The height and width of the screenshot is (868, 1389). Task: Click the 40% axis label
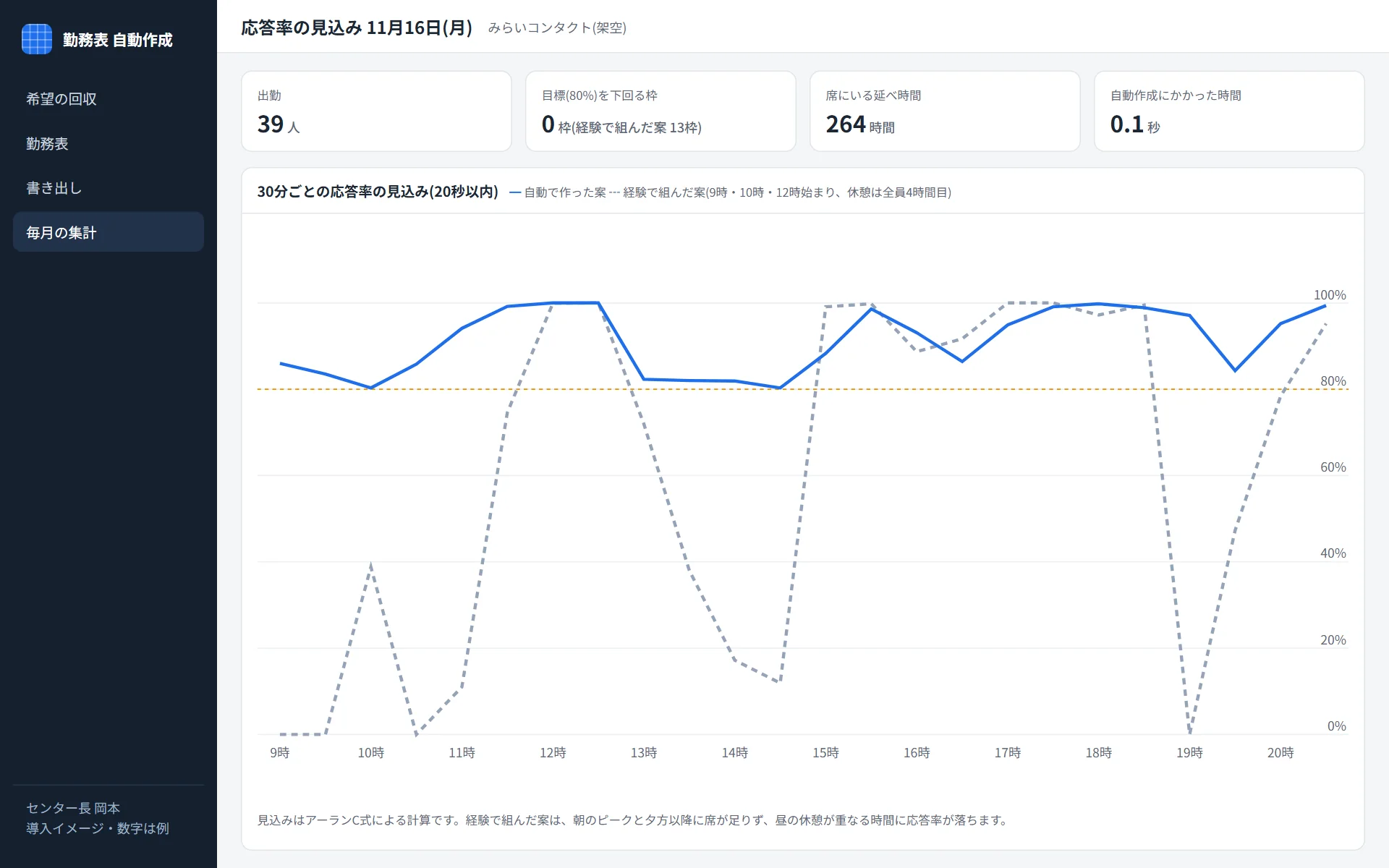point(1333,553)
